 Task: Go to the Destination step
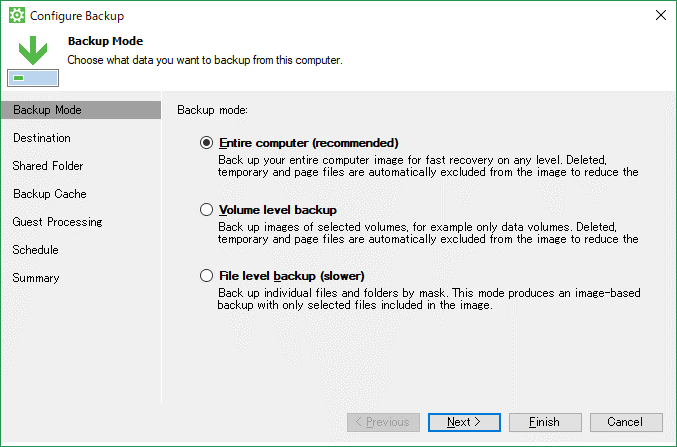(42, 138)
